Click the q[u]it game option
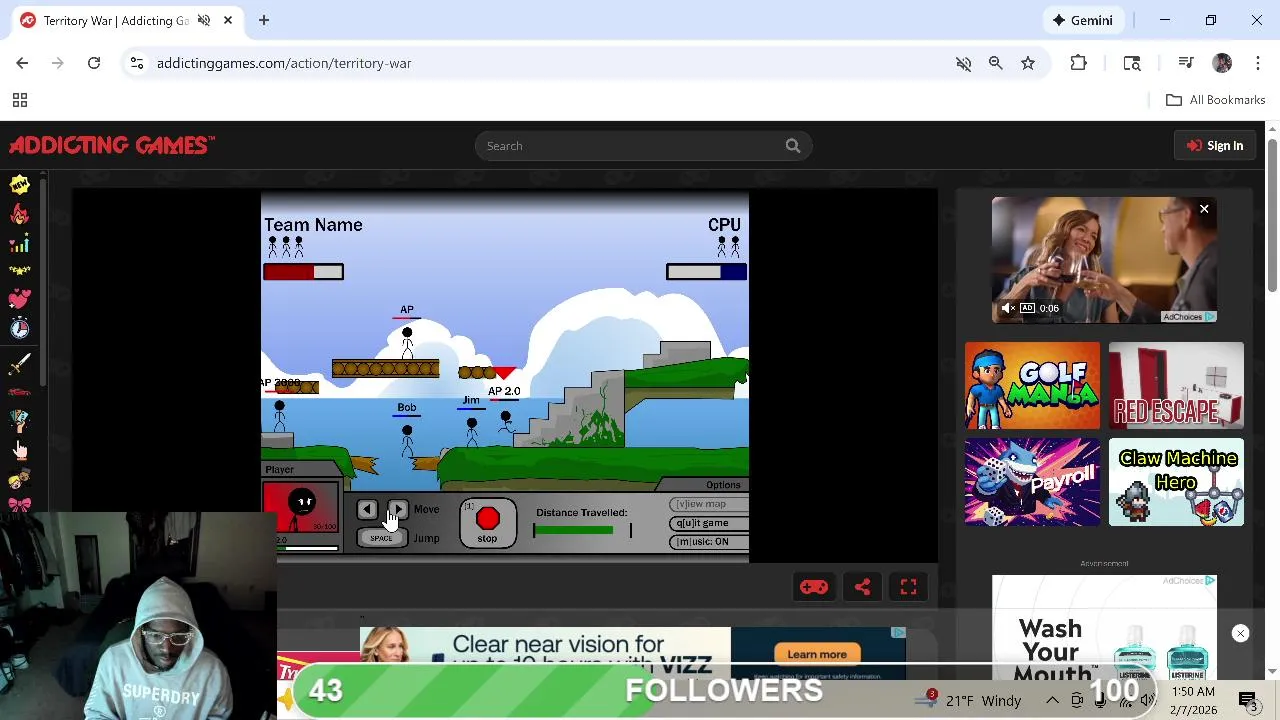 [711, 523]
